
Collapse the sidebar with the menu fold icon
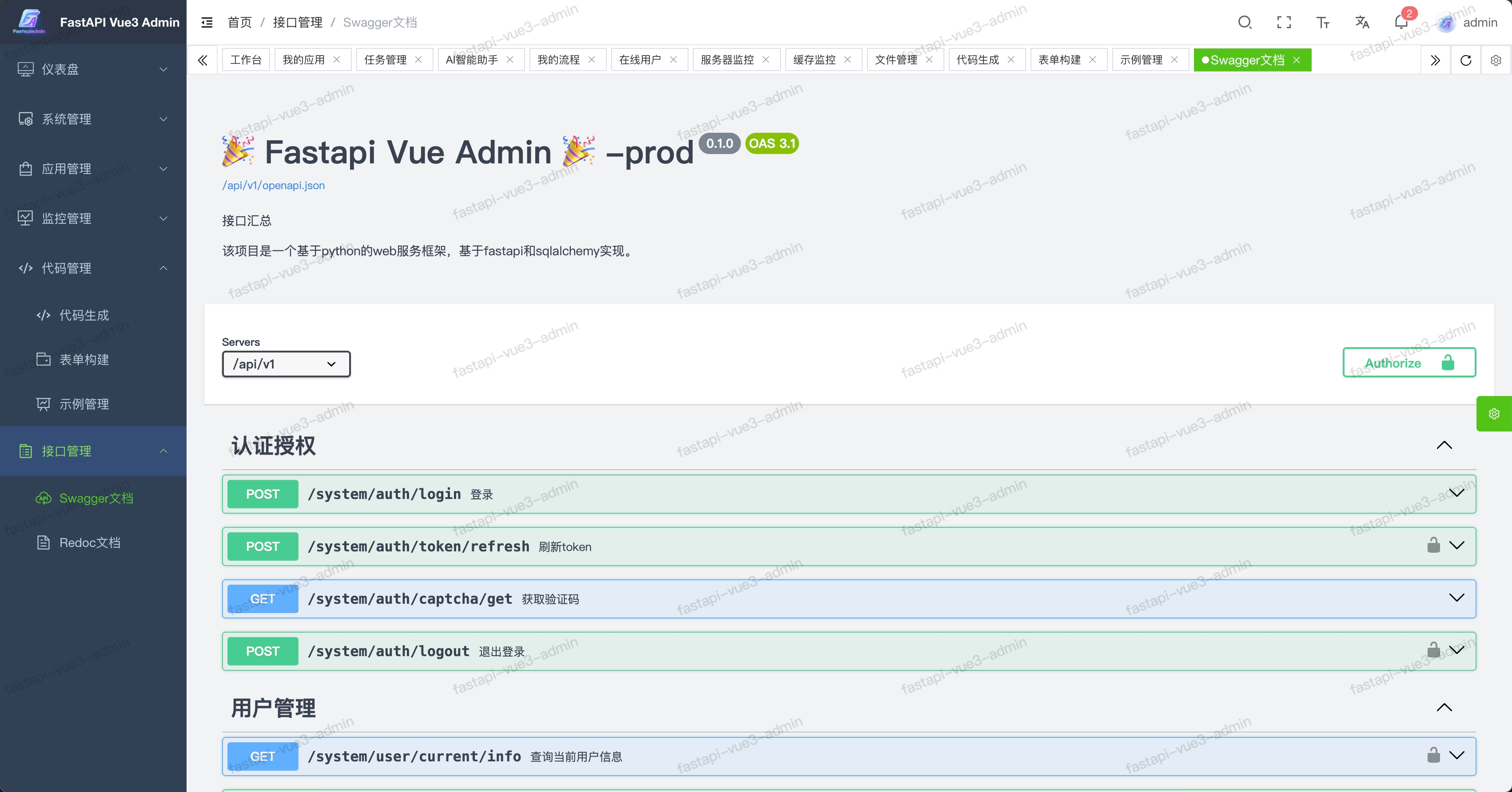(x=207, y=22)
